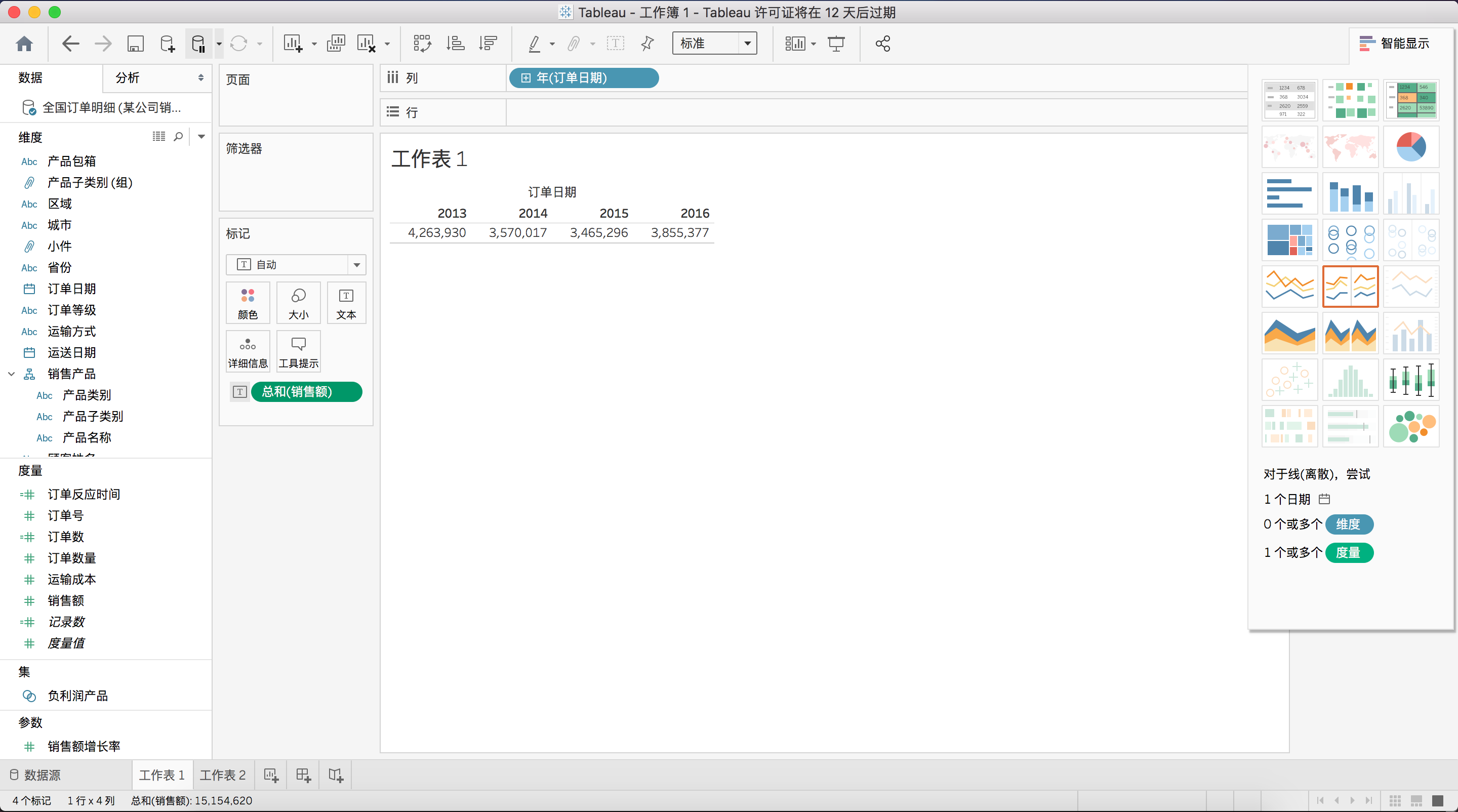1458x812 pixels.
Task: Click the view data grid icon in dimensions
Action: 159,136
